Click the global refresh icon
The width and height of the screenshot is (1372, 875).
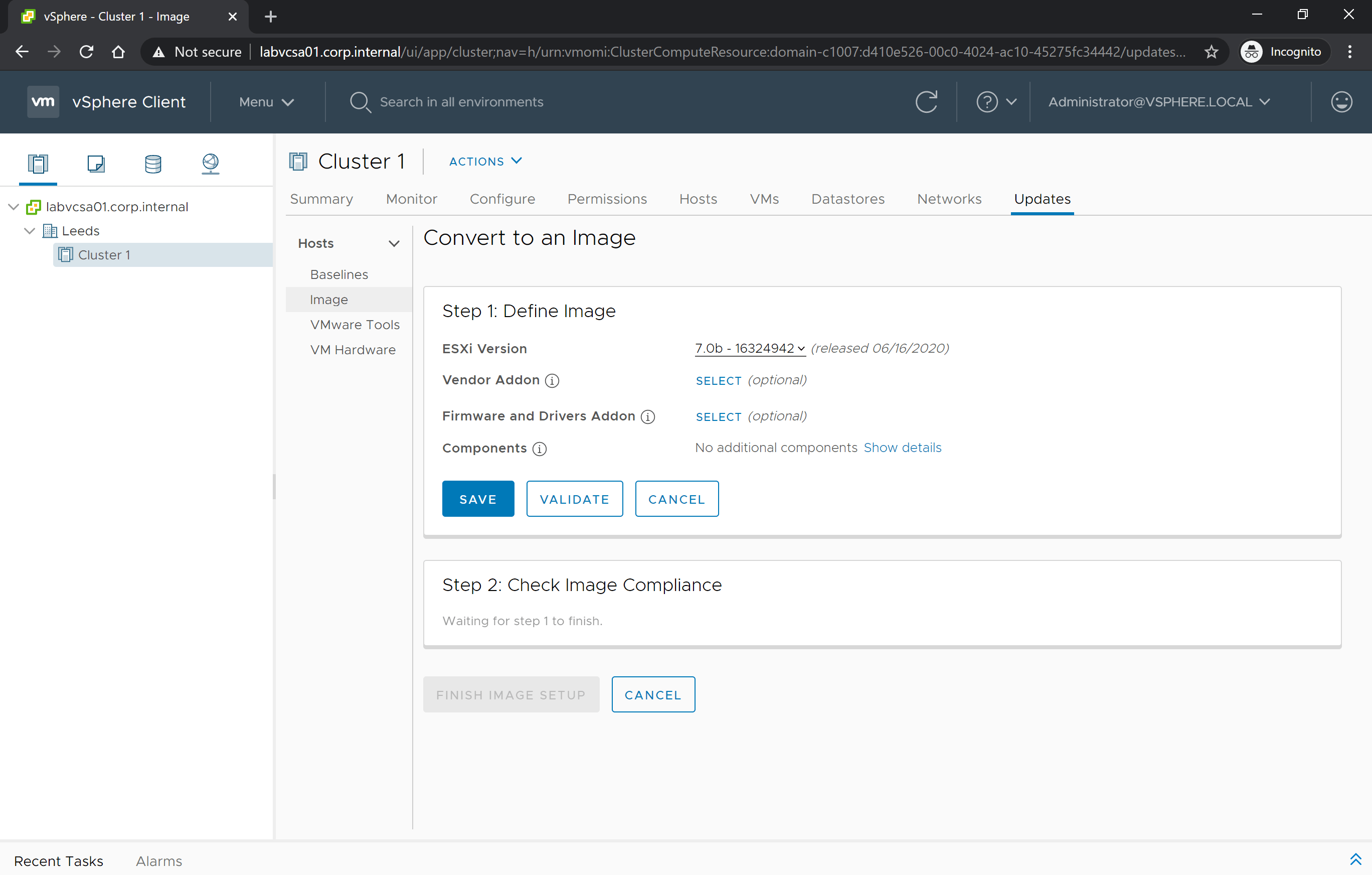pyautogui.click(x=926, y=101)
